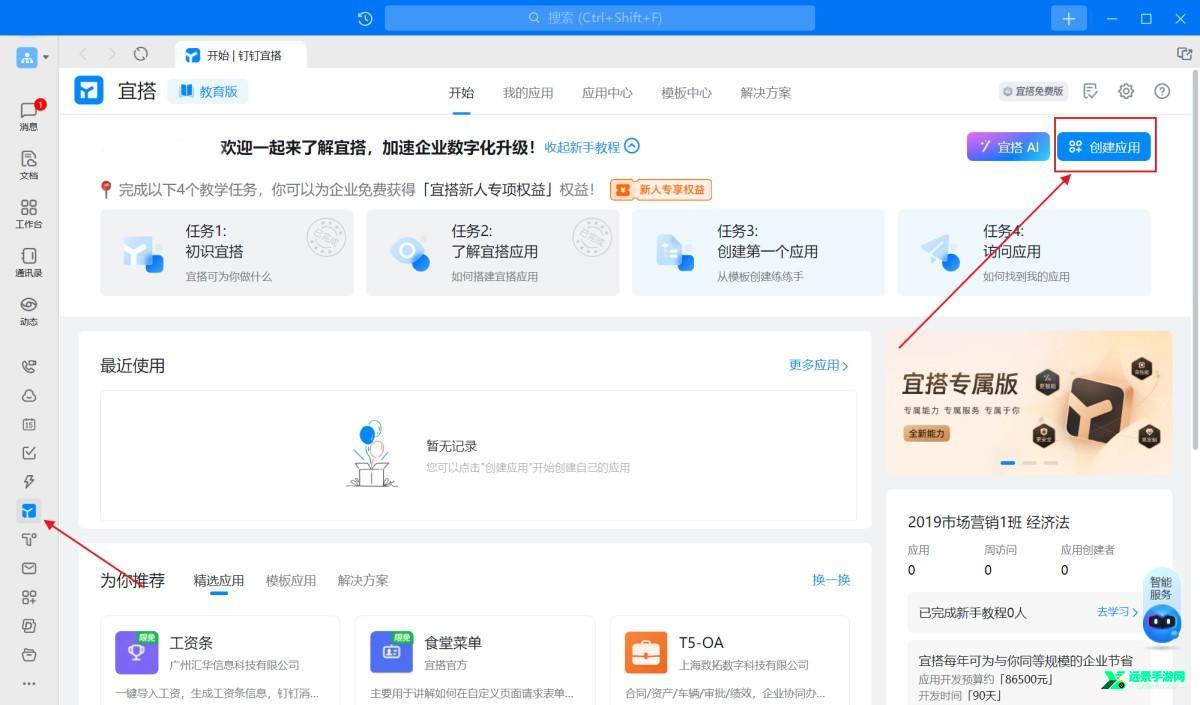Click the 教育版 badge
The height and width of the screenshot is (705, 1200).
pyautogui.click(x=208, y=91)
